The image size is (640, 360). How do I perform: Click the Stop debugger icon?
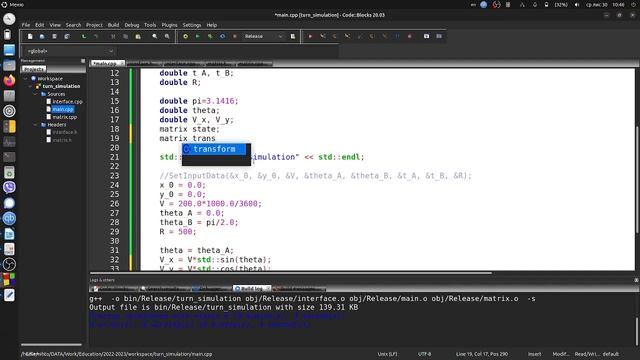409,36
